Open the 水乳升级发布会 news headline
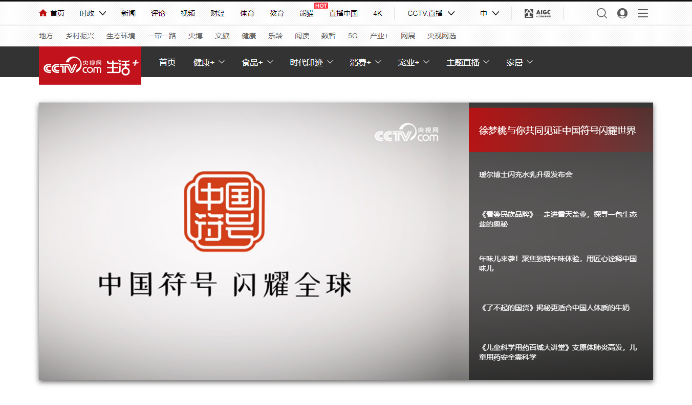Image resolution: width=692 pixels, height=405 pixels. (526, 175)
